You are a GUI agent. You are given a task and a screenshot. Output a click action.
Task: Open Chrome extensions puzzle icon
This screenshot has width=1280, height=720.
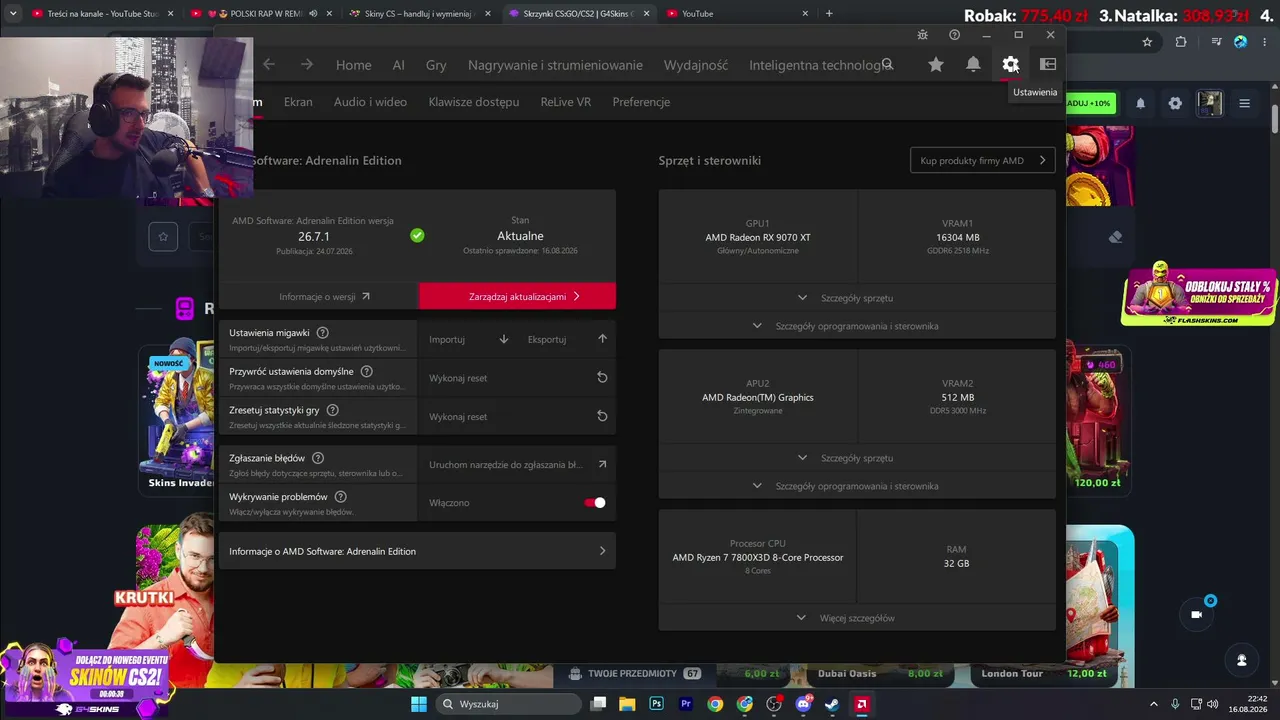1181,42
